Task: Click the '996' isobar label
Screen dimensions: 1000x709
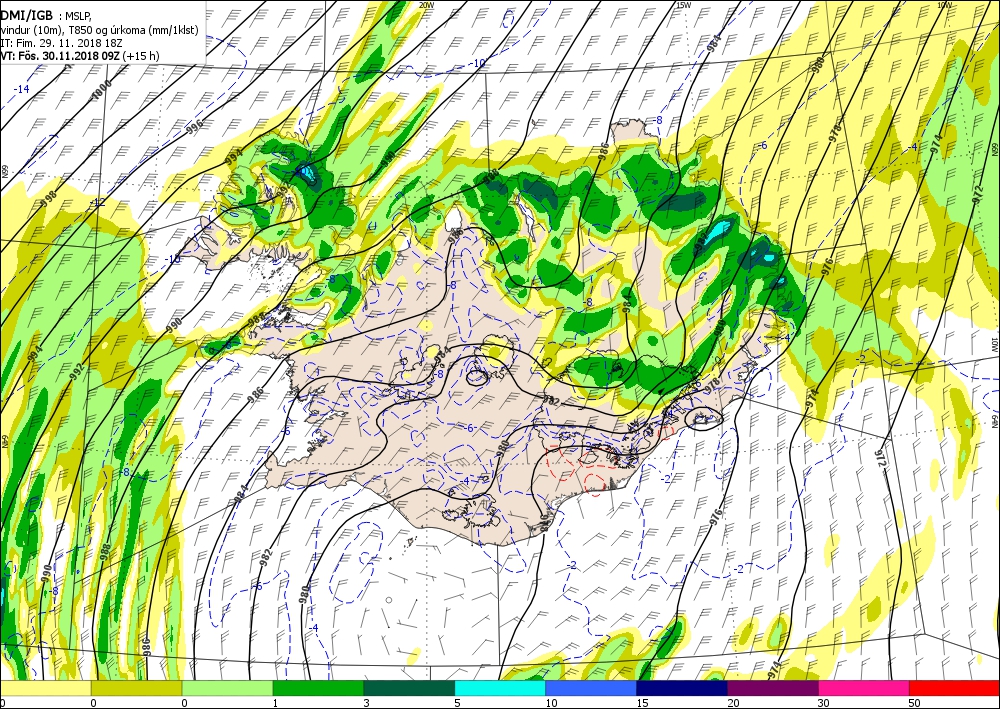Action: (195, 126)
